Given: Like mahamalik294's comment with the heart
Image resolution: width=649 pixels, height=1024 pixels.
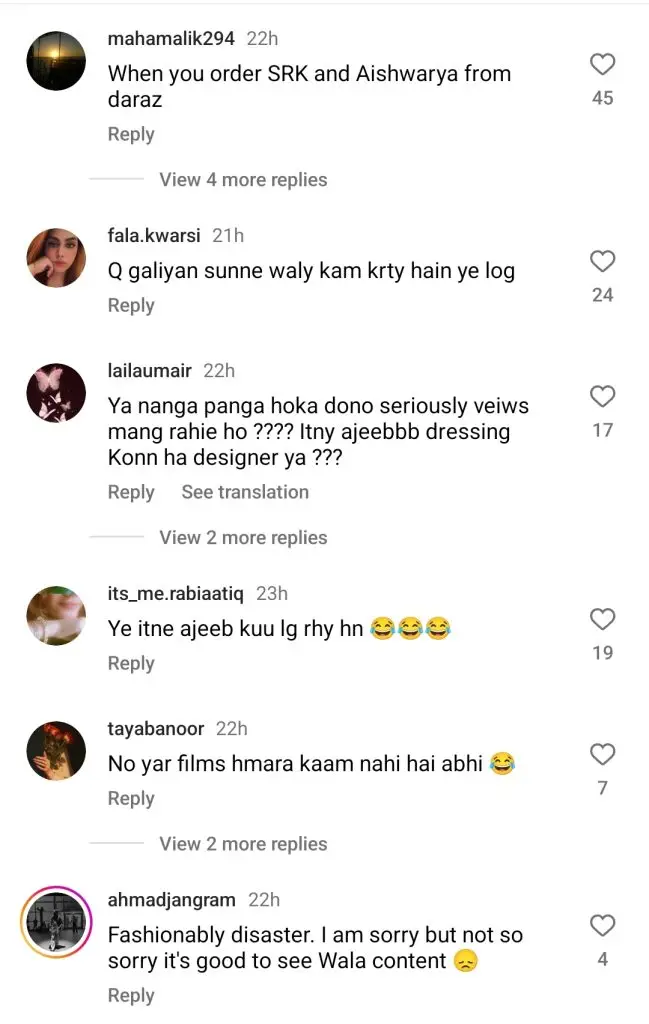Looking at the screenshot, I should (602, 65).
